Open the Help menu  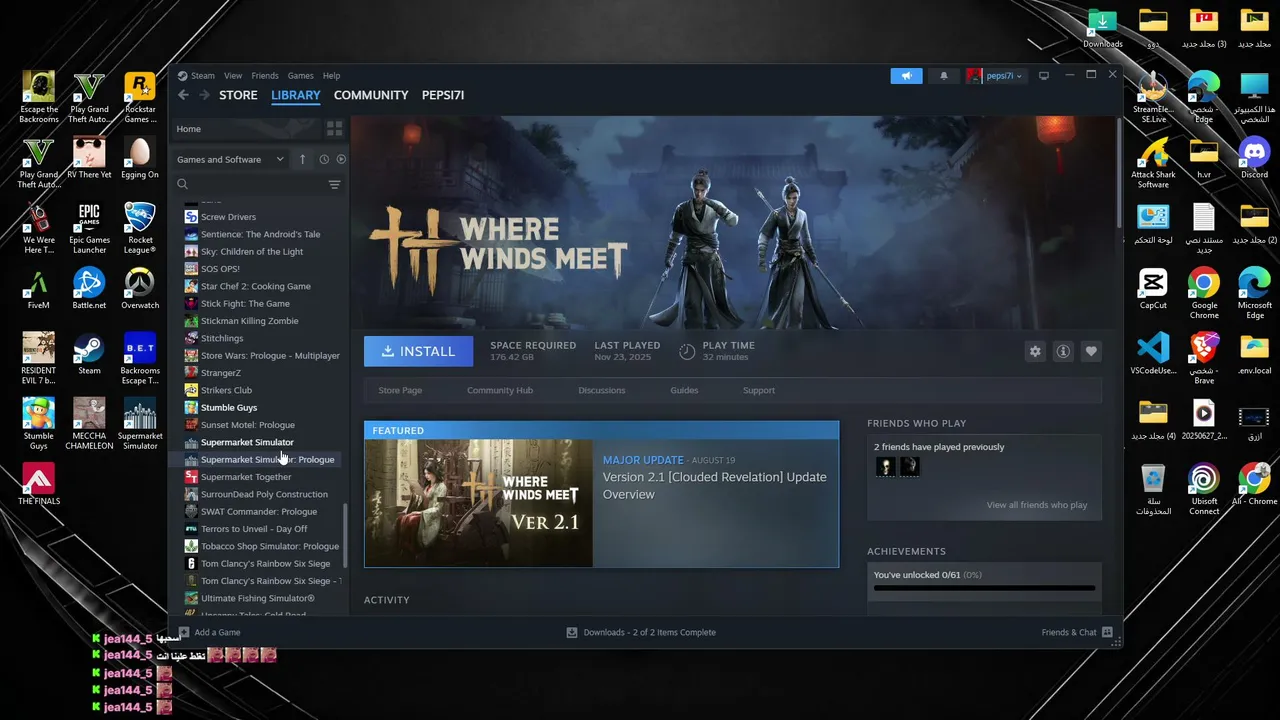click(x=331, y=76)
